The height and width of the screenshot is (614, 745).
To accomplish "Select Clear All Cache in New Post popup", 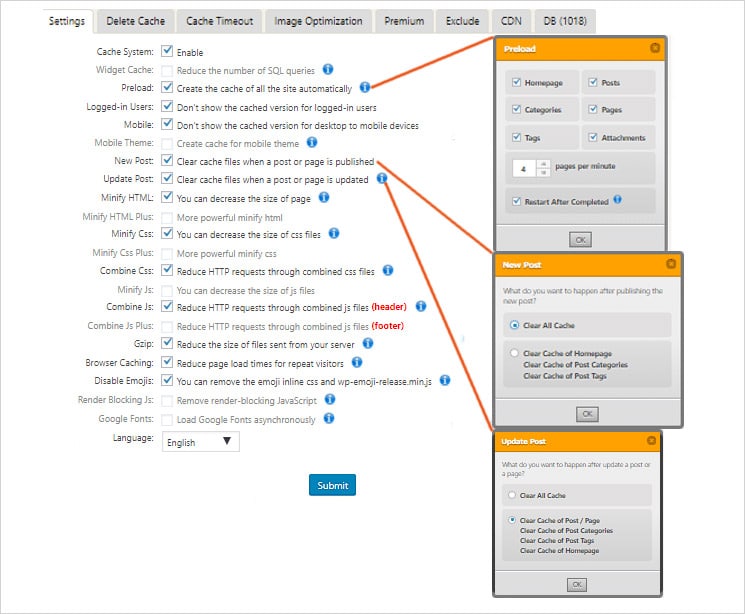I will pos(514,326).
